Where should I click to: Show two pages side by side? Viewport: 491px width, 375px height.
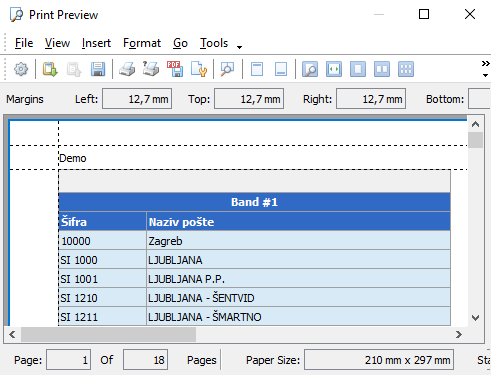[382, 69]
